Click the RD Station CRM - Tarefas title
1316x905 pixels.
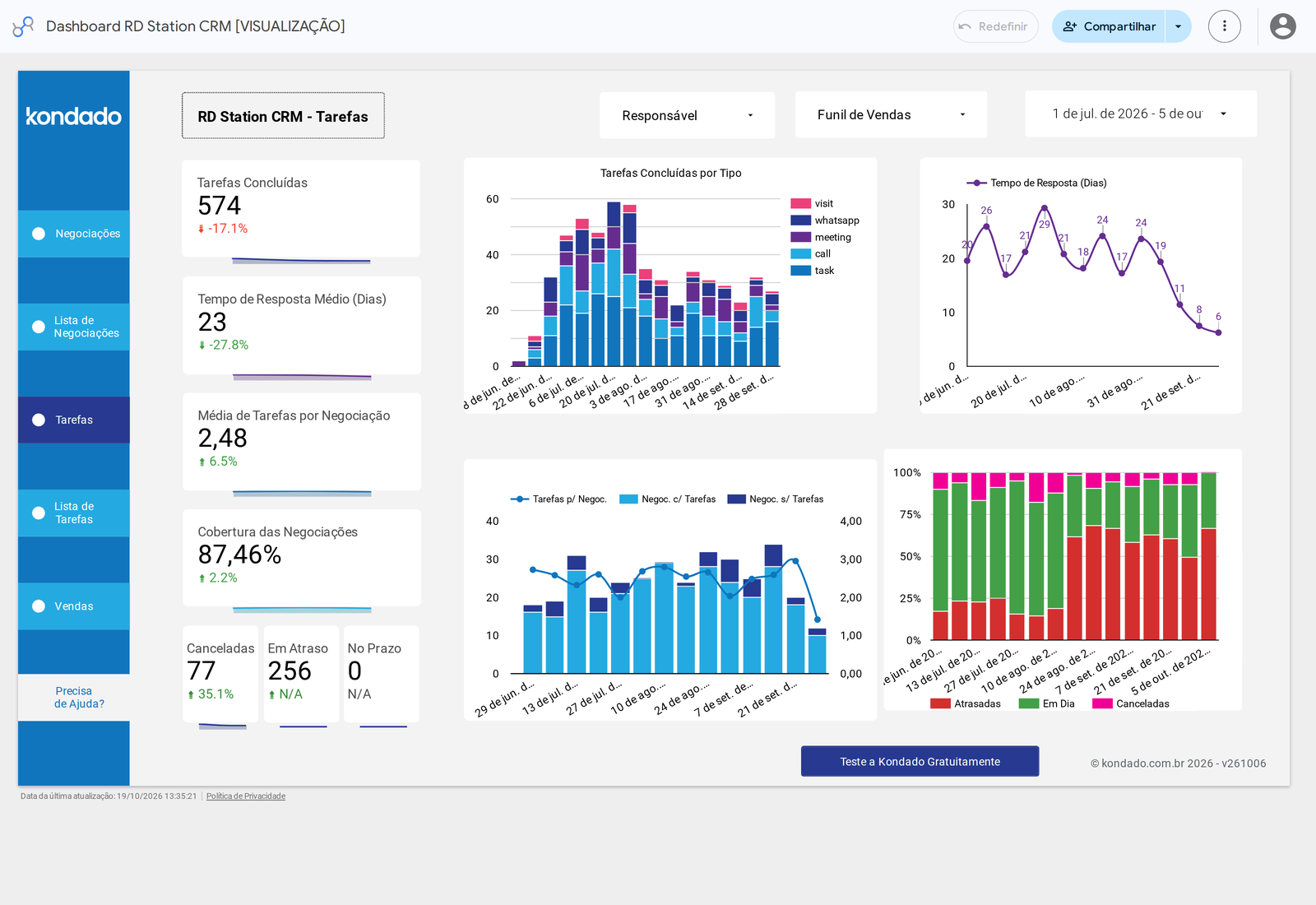pos(283,116)
